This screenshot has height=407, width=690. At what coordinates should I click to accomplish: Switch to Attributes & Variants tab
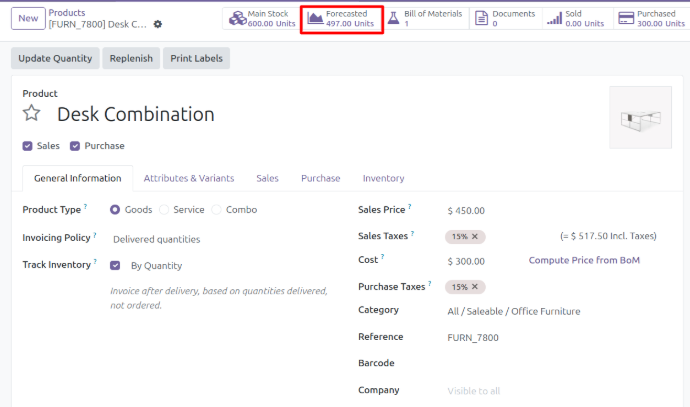pos(189,178)
